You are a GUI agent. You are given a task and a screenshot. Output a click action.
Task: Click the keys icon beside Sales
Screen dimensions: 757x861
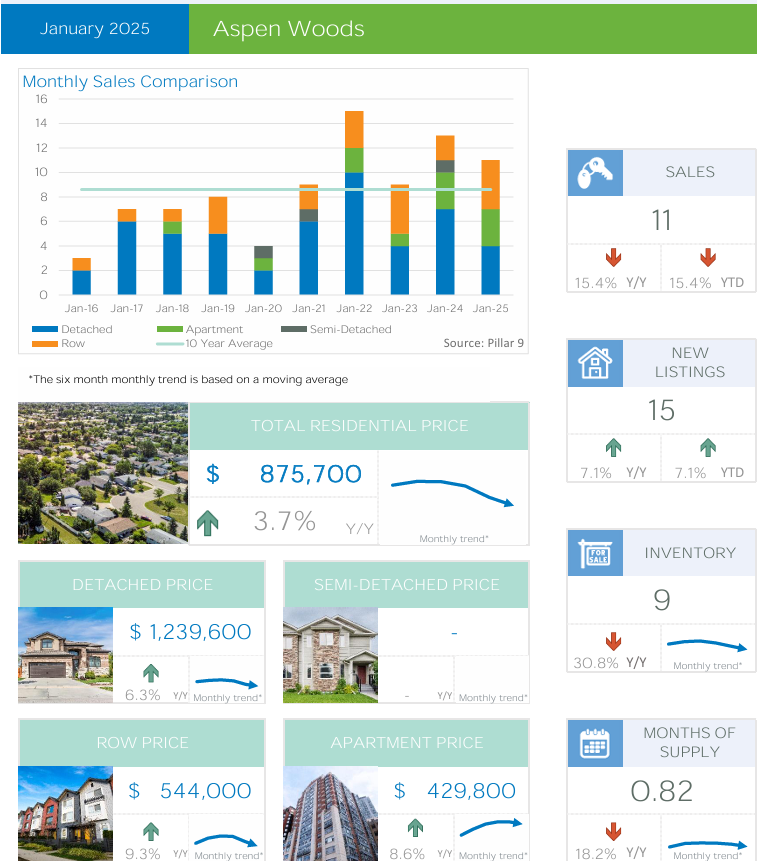pyautogui.click(x=594, y=173)
